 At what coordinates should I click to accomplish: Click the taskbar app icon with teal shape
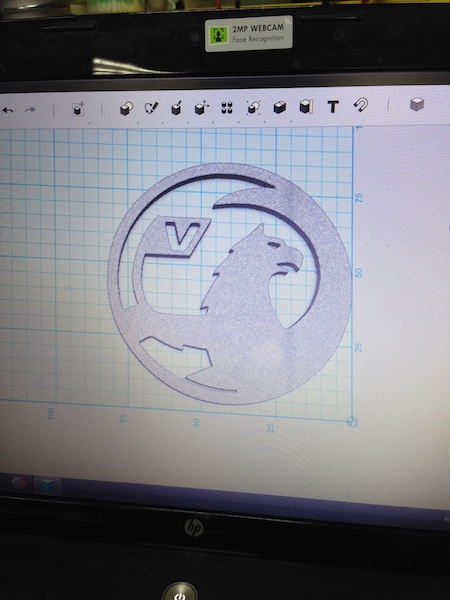48,486
